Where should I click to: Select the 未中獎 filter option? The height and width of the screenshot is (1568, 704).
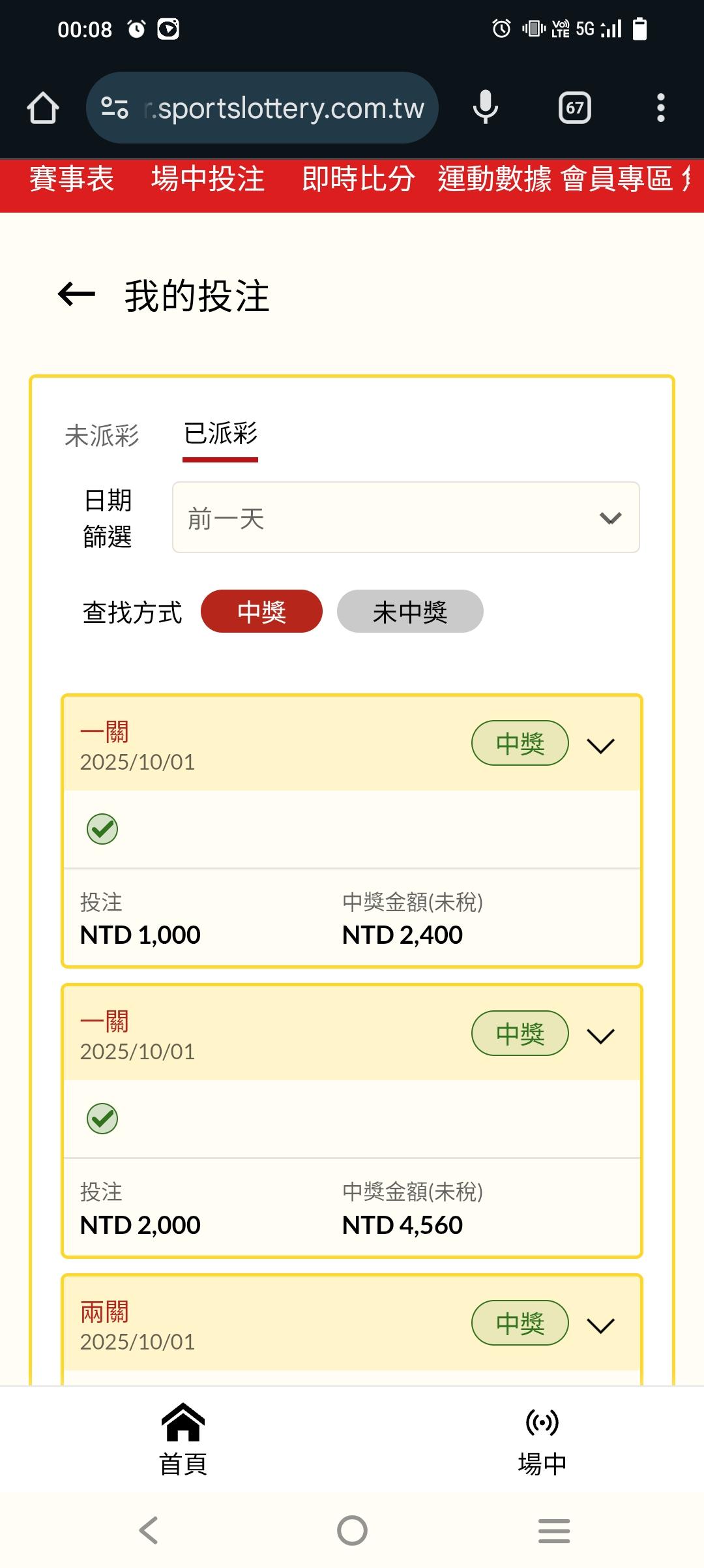pyautogui.click(x=409, y=612)
